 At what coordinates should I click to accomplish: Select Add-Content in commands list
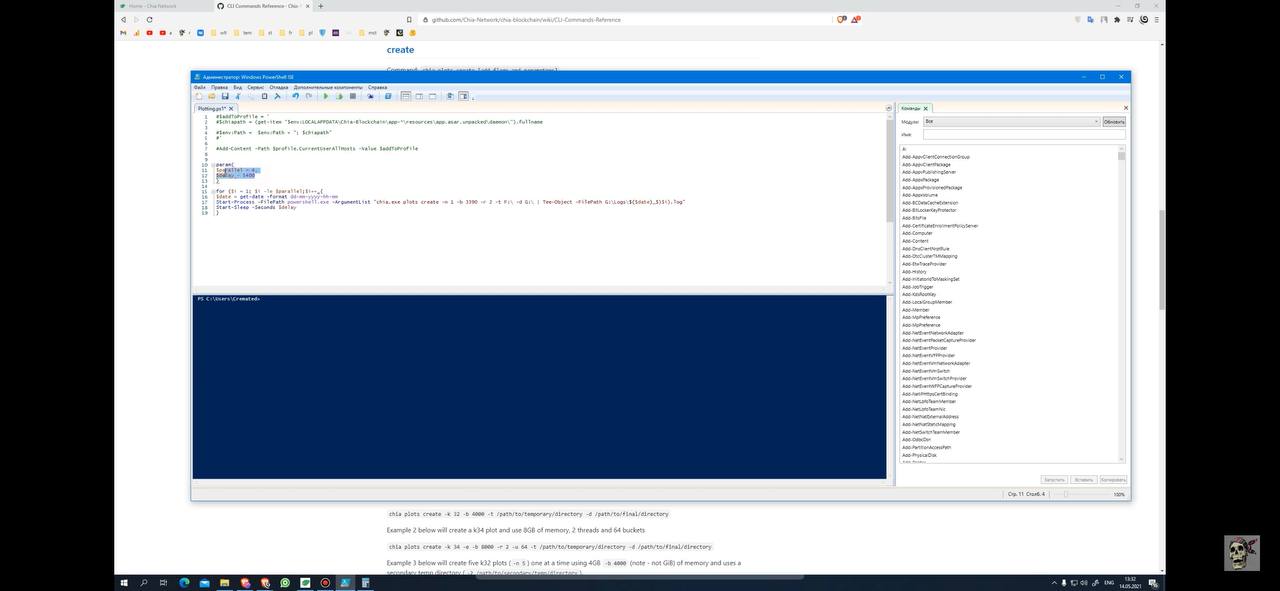click(915, 241)
